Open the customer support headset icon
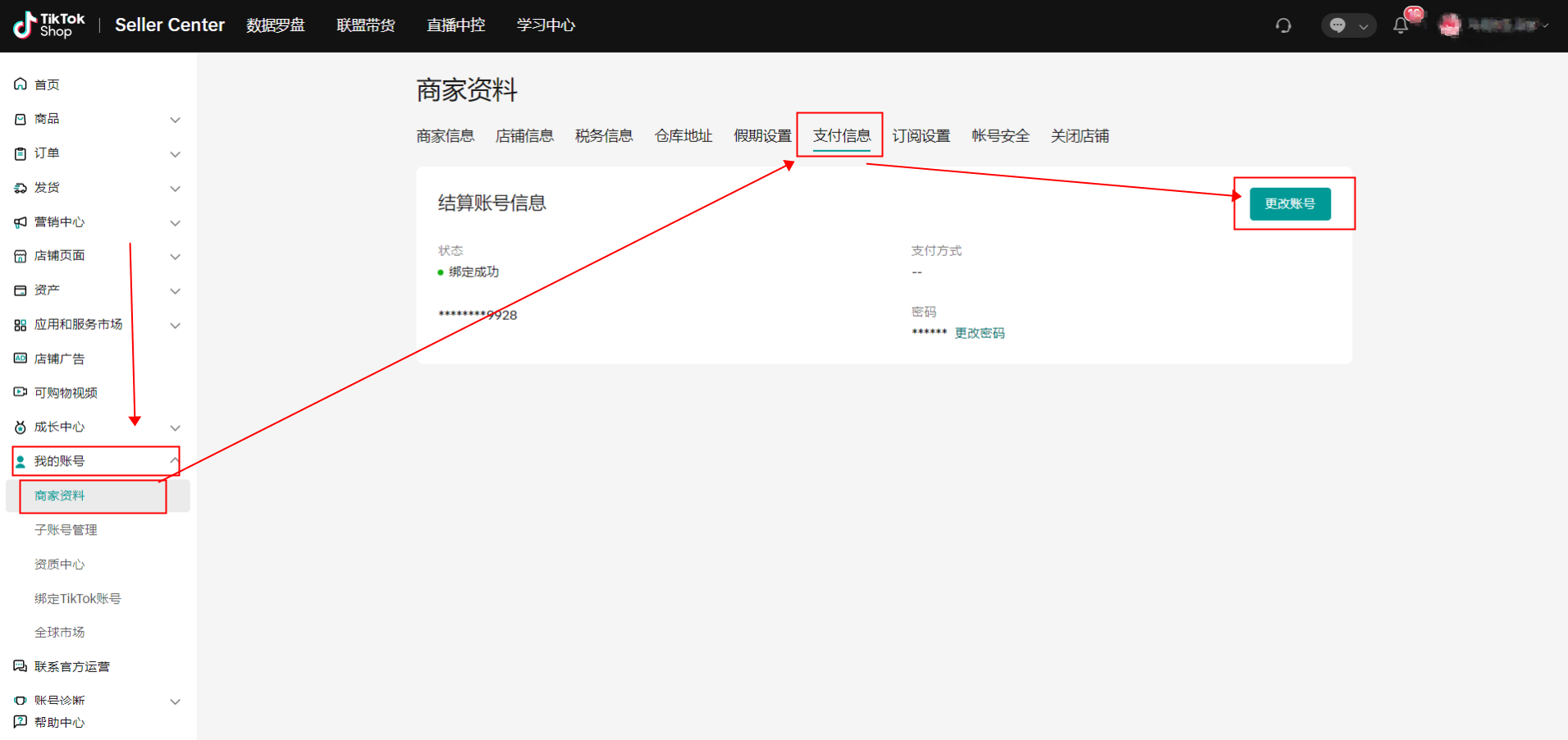Screen dimensions: 1568x740 tap(1283, 25)
